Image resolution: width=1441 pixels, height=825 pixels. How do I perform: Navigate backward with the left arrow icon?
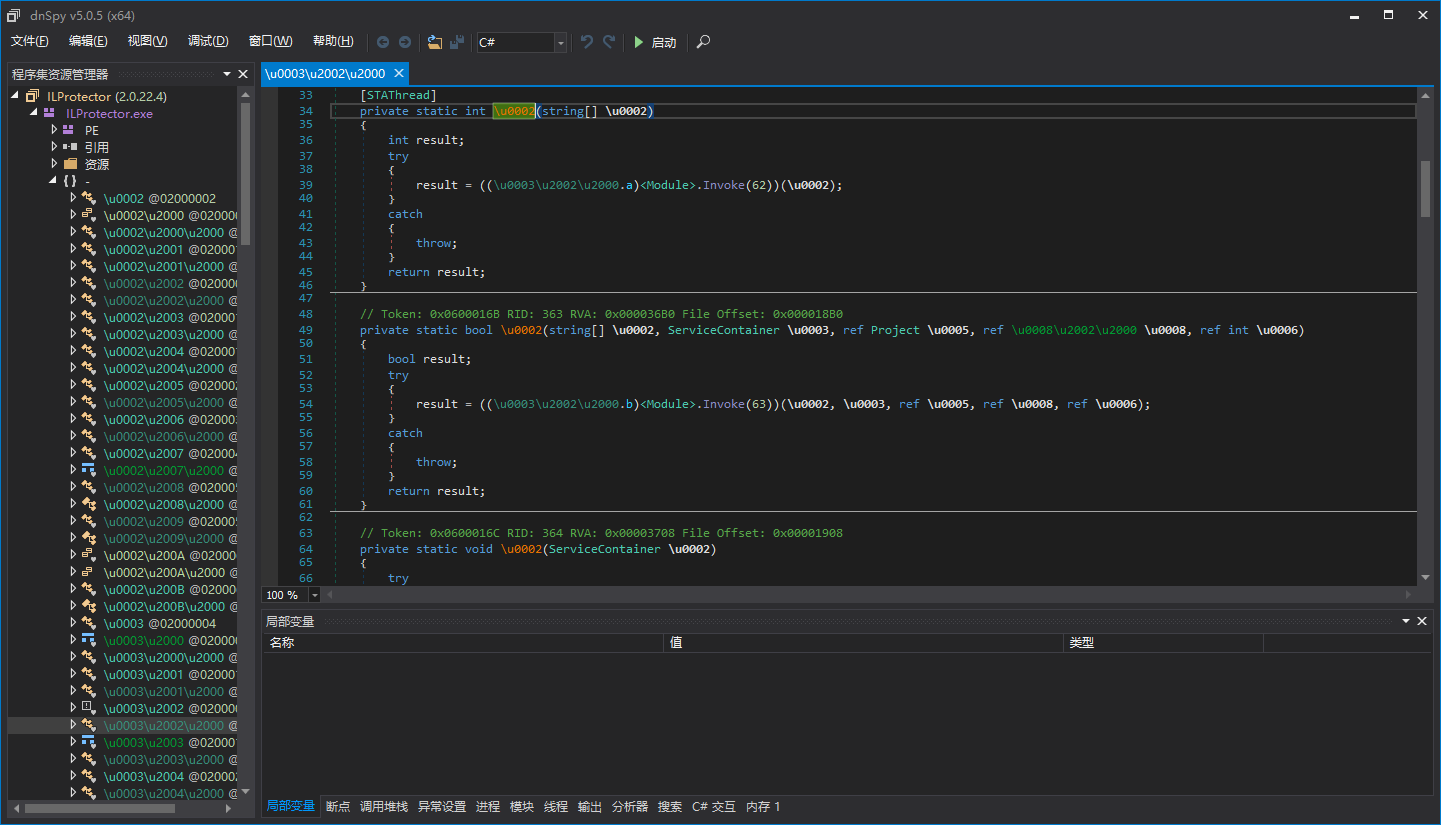click(x=383, y=42)
